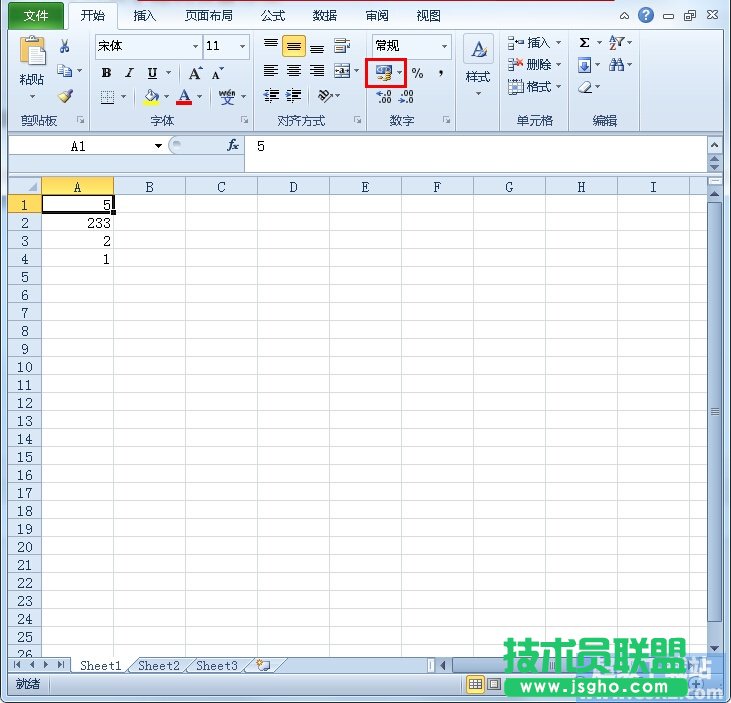The width and height of the screenshot is (731, 703).
Task: Open accounting format dropdown arrow
Action: click(400, 73)
